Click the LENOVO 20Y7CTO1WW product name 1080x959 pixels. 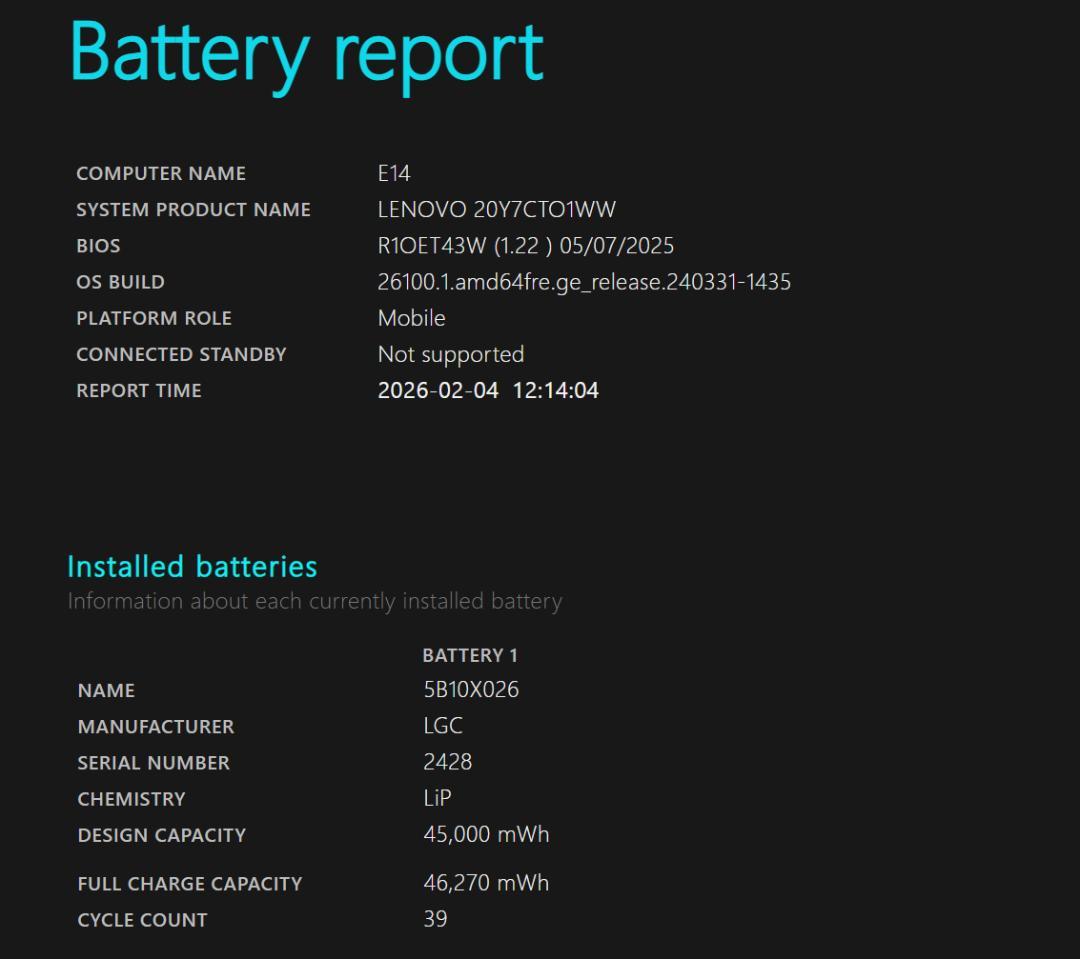pyautogui.click(x=496, y=210)
